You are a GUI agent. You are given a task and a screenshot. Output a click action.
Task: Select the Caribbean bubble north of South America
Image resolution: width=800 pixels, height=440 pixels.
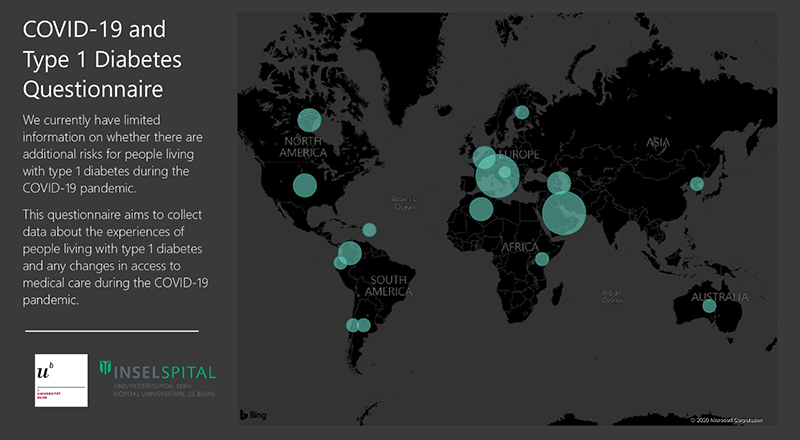[x=369, y=230]
